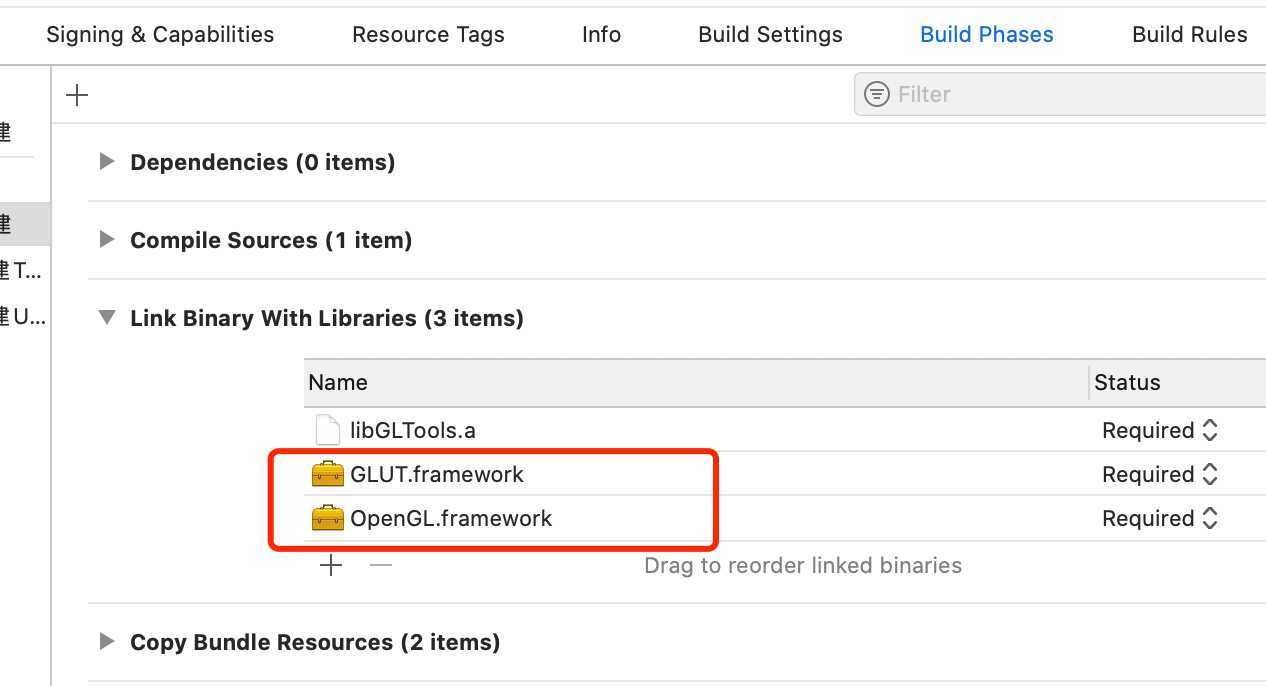The height and width of the screenshot is (686, 1266).
Task: Expand the Copy Bundle Resources section
Action: coord(107,642)
